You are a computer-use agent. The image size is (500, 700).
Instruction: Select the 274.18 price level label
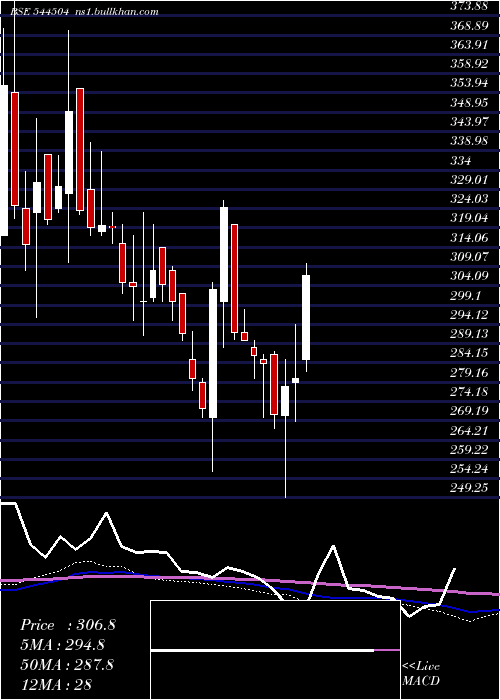coord(469,392)
